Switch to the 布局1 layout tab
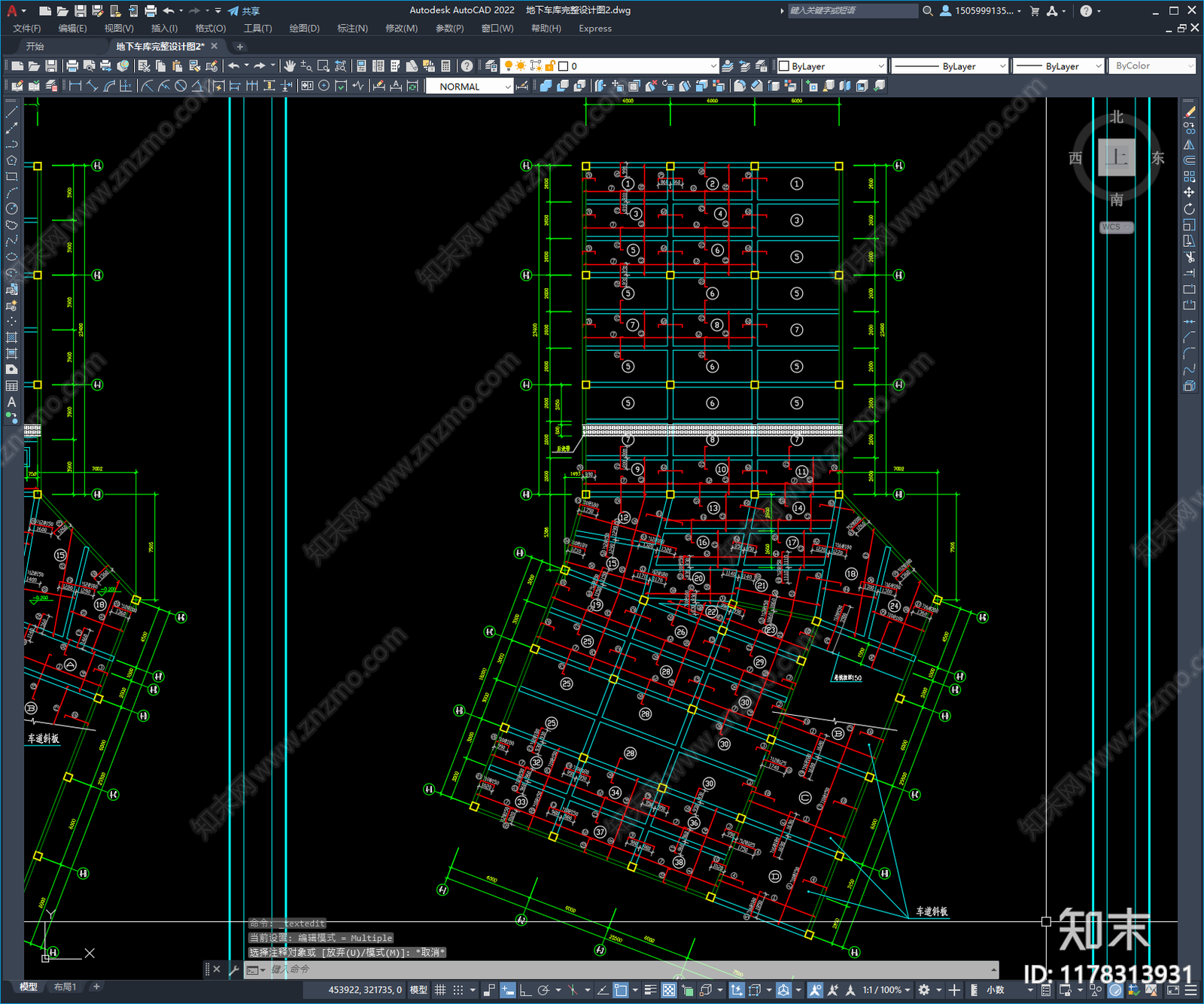 click(x=65, y=987)
